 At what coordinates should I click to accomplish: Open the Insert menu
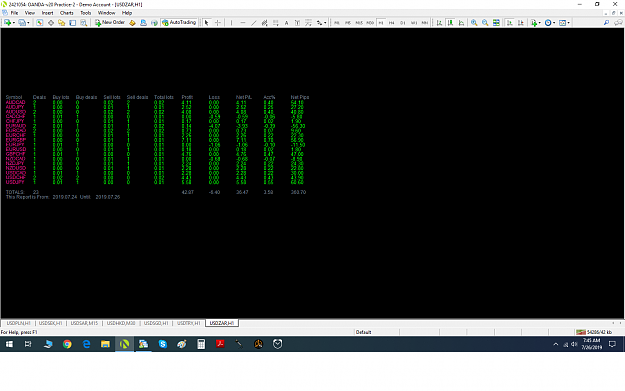point(47,13)
